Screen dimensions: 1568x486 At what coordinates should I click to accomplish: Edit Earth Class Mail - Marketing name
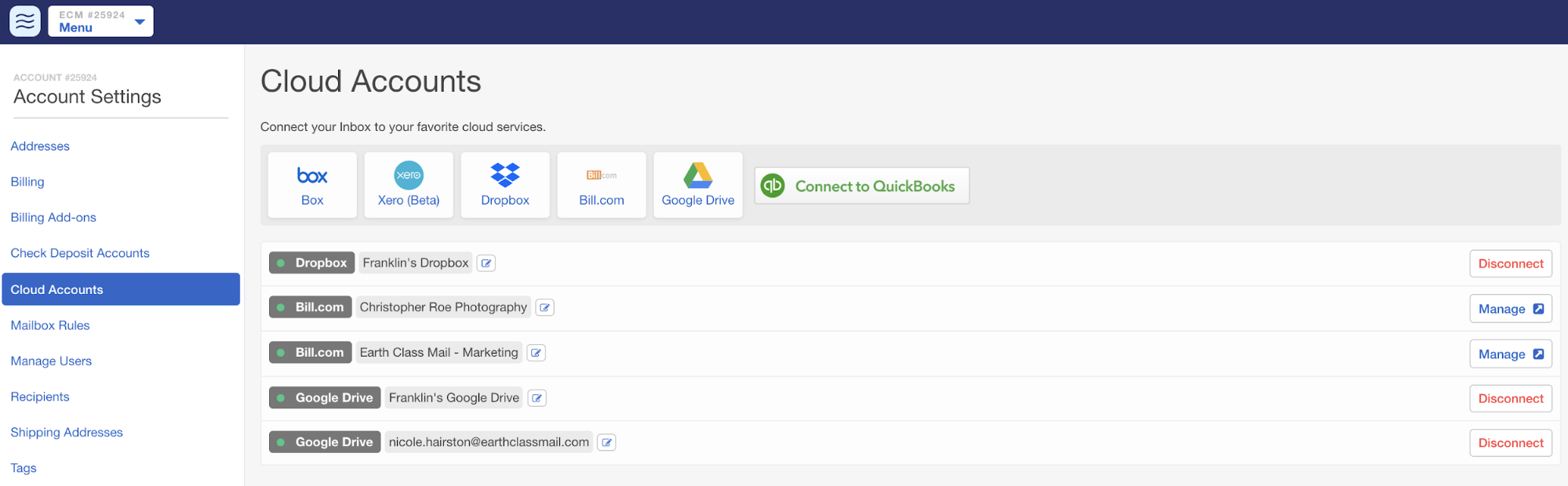(537, 353)
